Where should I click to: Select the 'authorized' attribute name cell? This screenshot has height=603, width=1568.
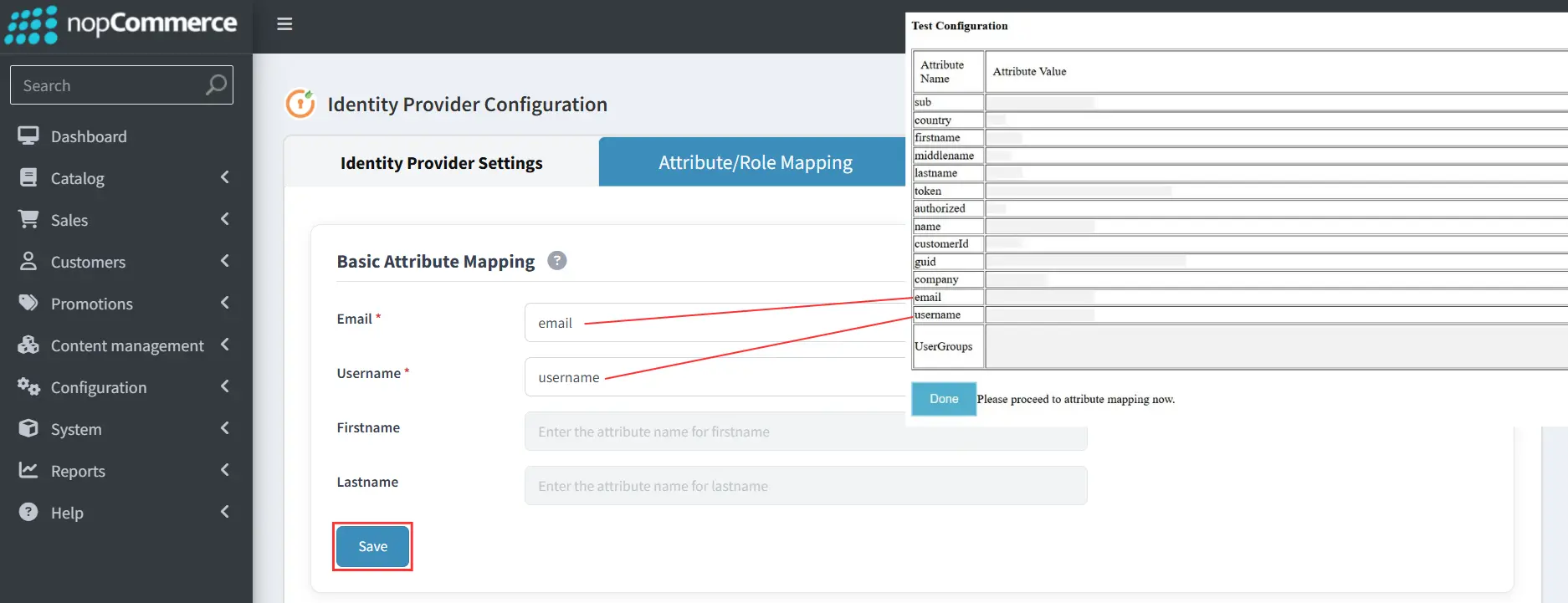point(948,208)
